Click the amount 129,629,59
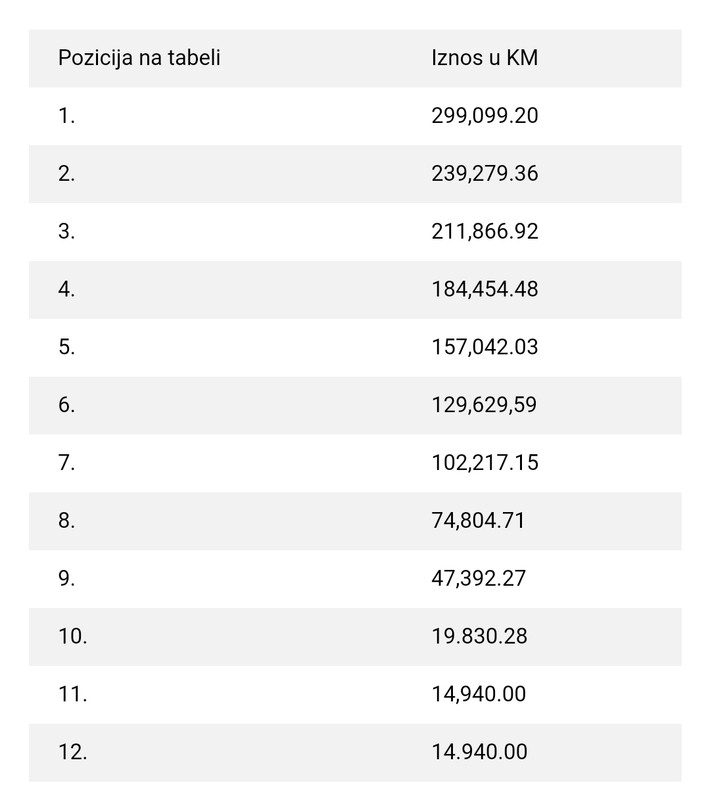 (x=484, y=405)
